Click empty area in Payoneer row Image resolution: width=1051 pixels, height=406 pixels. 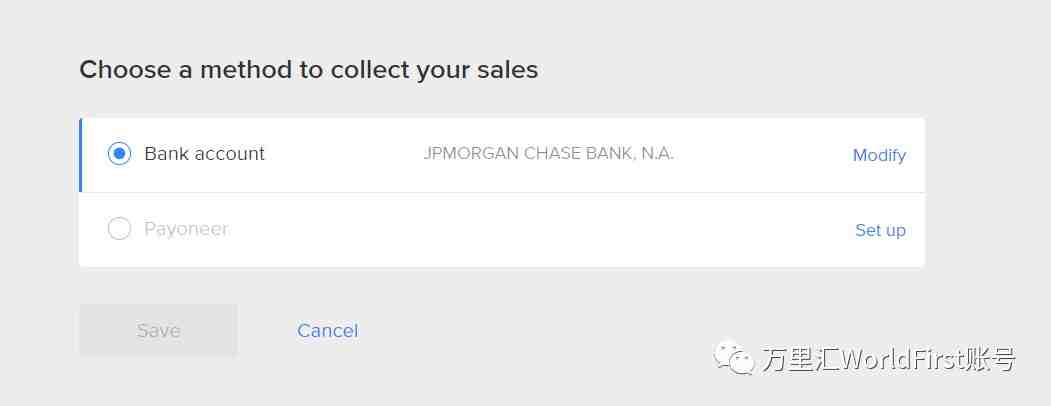point(536,230)
